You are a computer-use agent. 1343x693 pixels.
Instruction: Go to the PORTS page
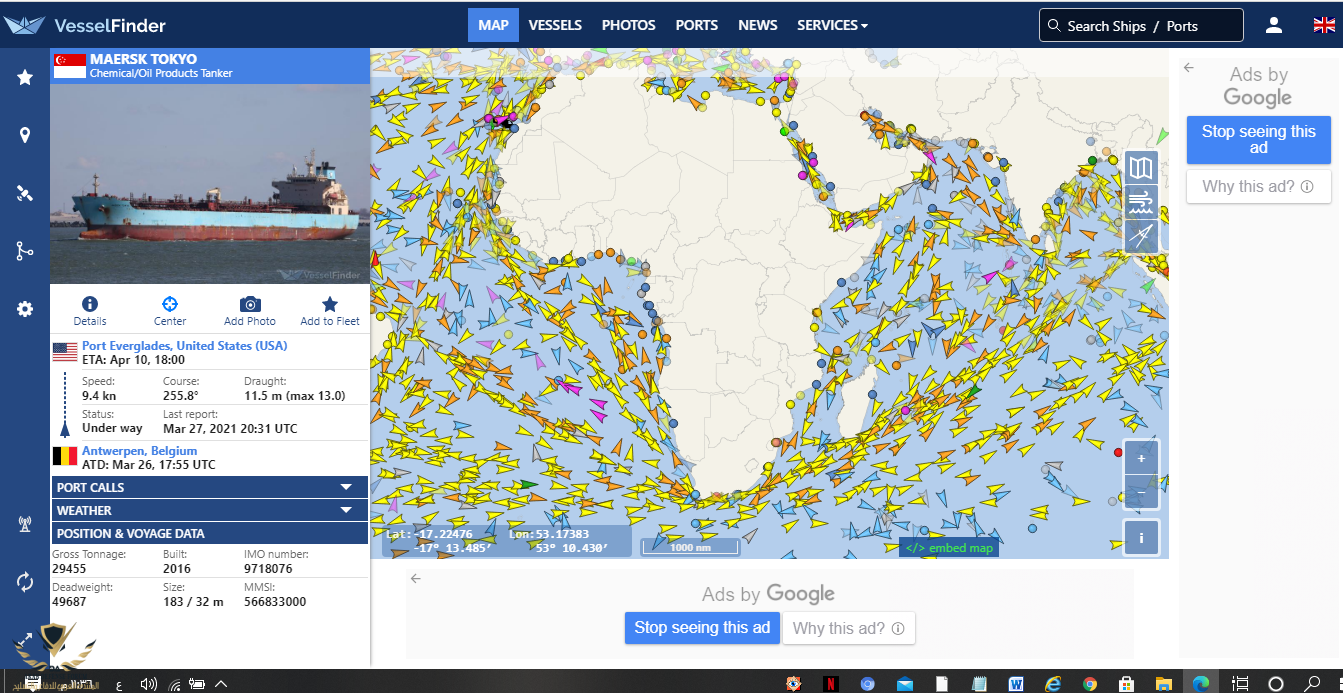tap(696, 25)
